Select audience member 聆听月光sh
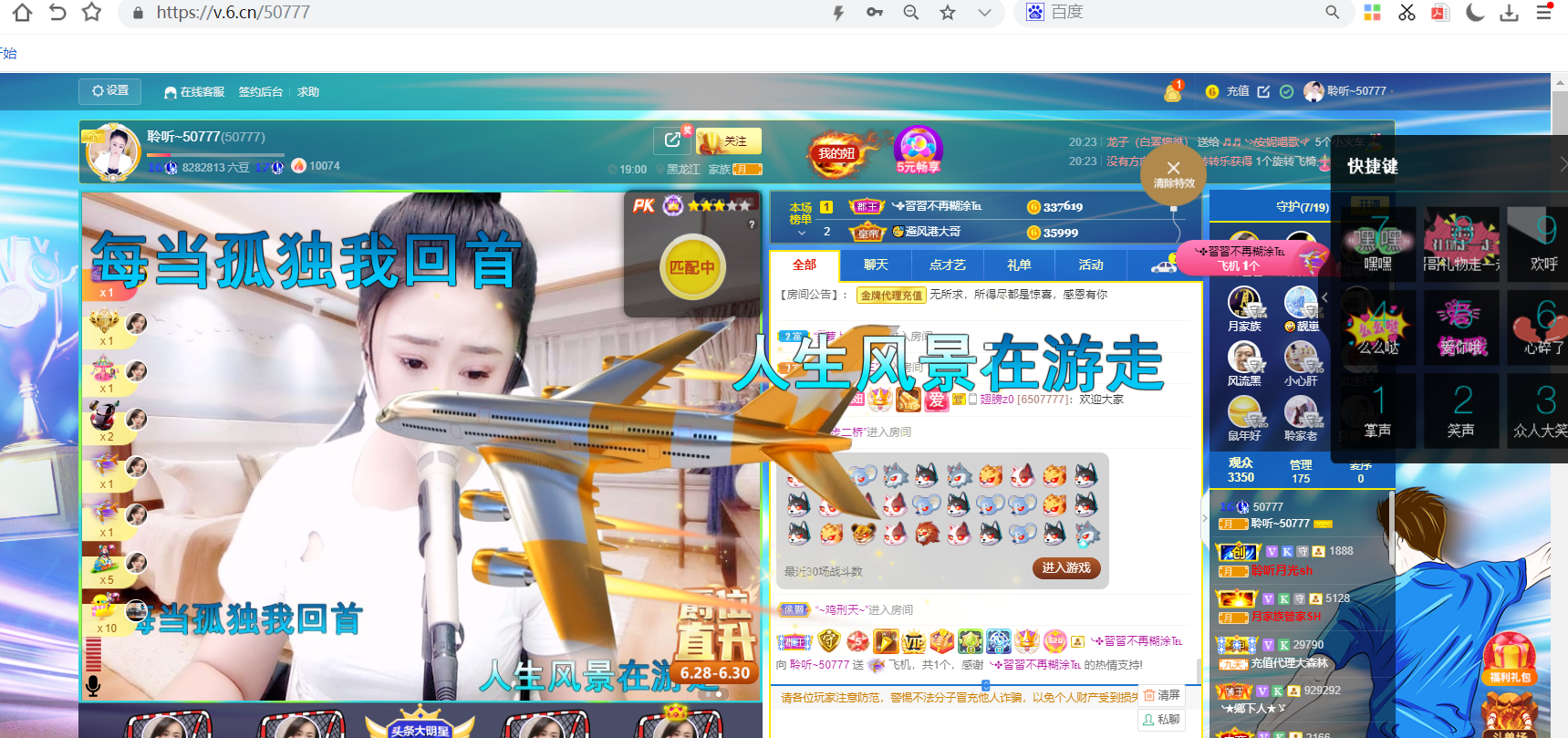The image size is (1568, 738). tap(1282, 570)
